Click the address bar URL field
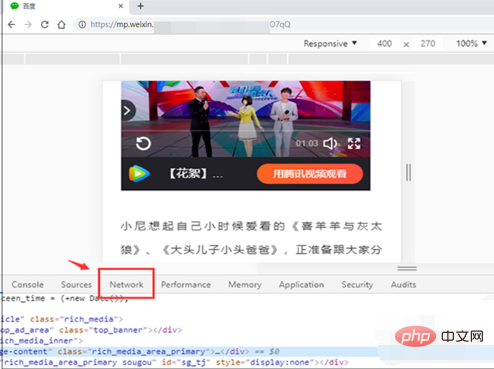 point(283,24)
